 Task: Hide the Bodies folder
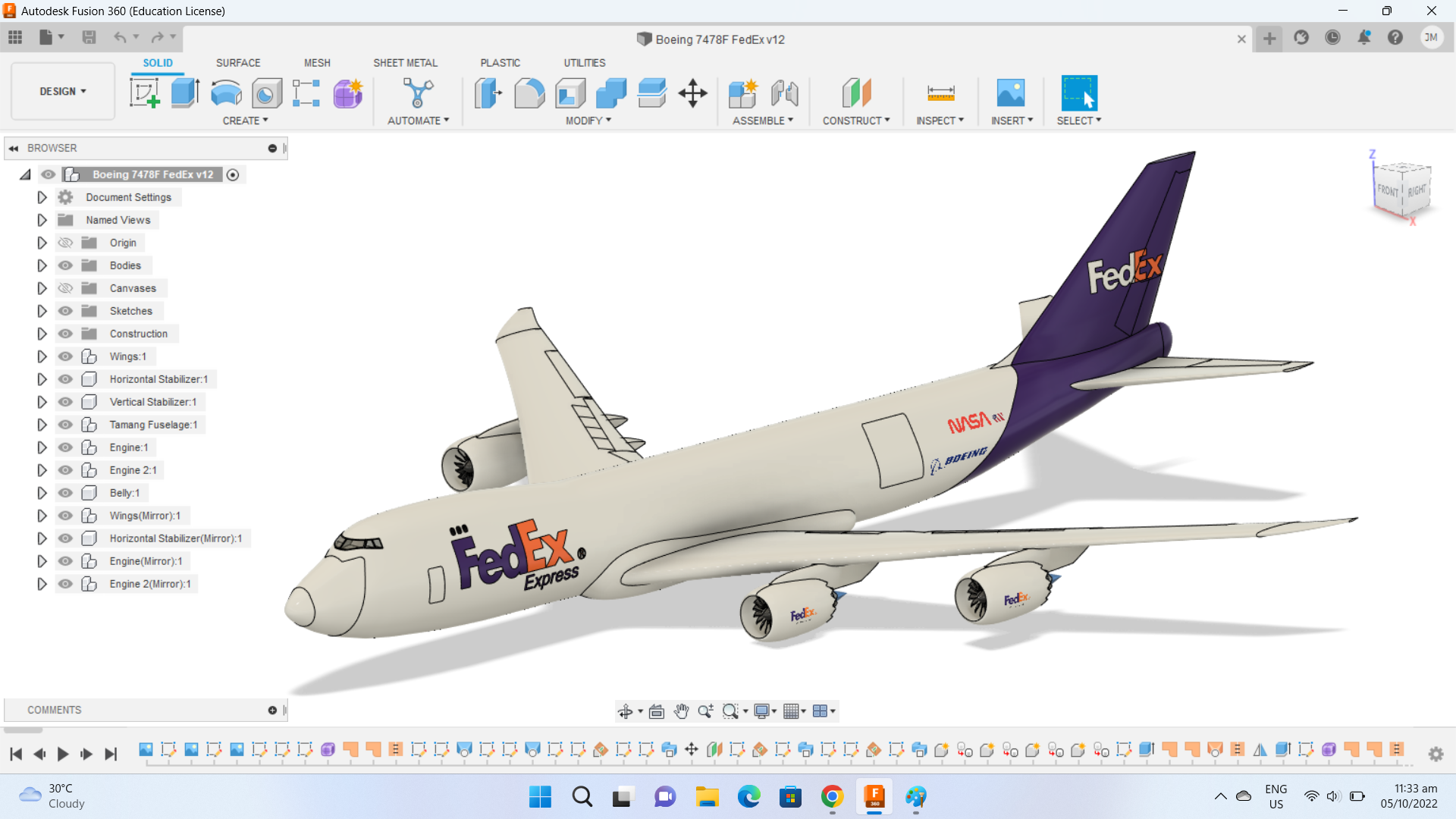66,265
